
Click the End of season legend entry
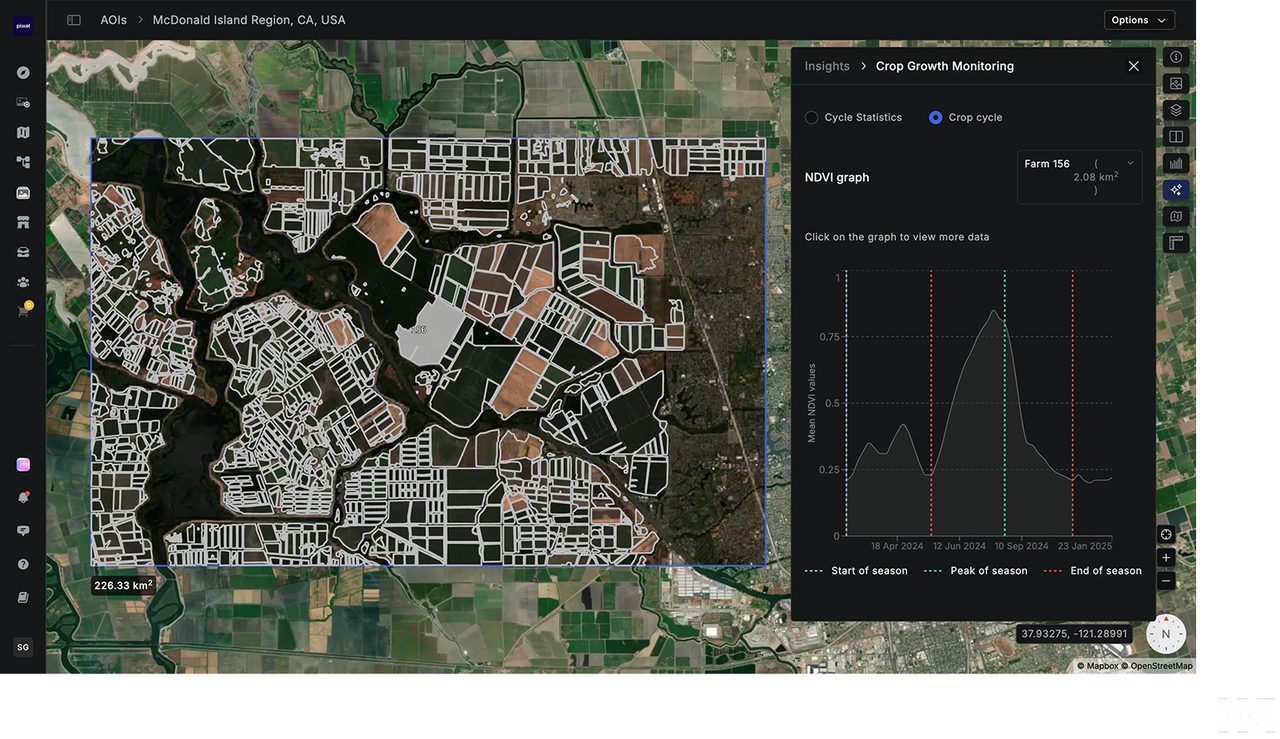click(x=1093, y=571)
